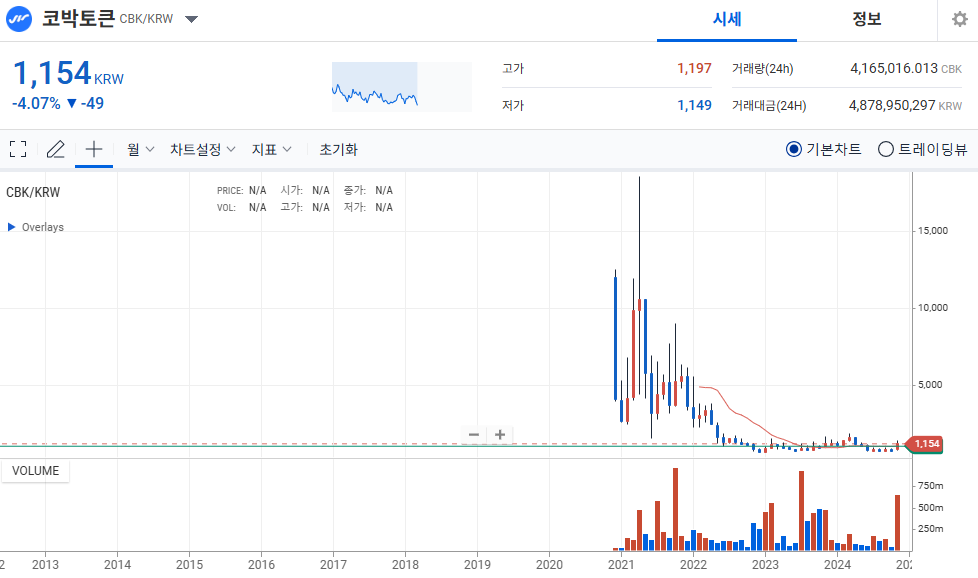This screenshot has width=978, height=578.
Task: Click the CBK/KRW chart legend label
Action: point(33,192)
